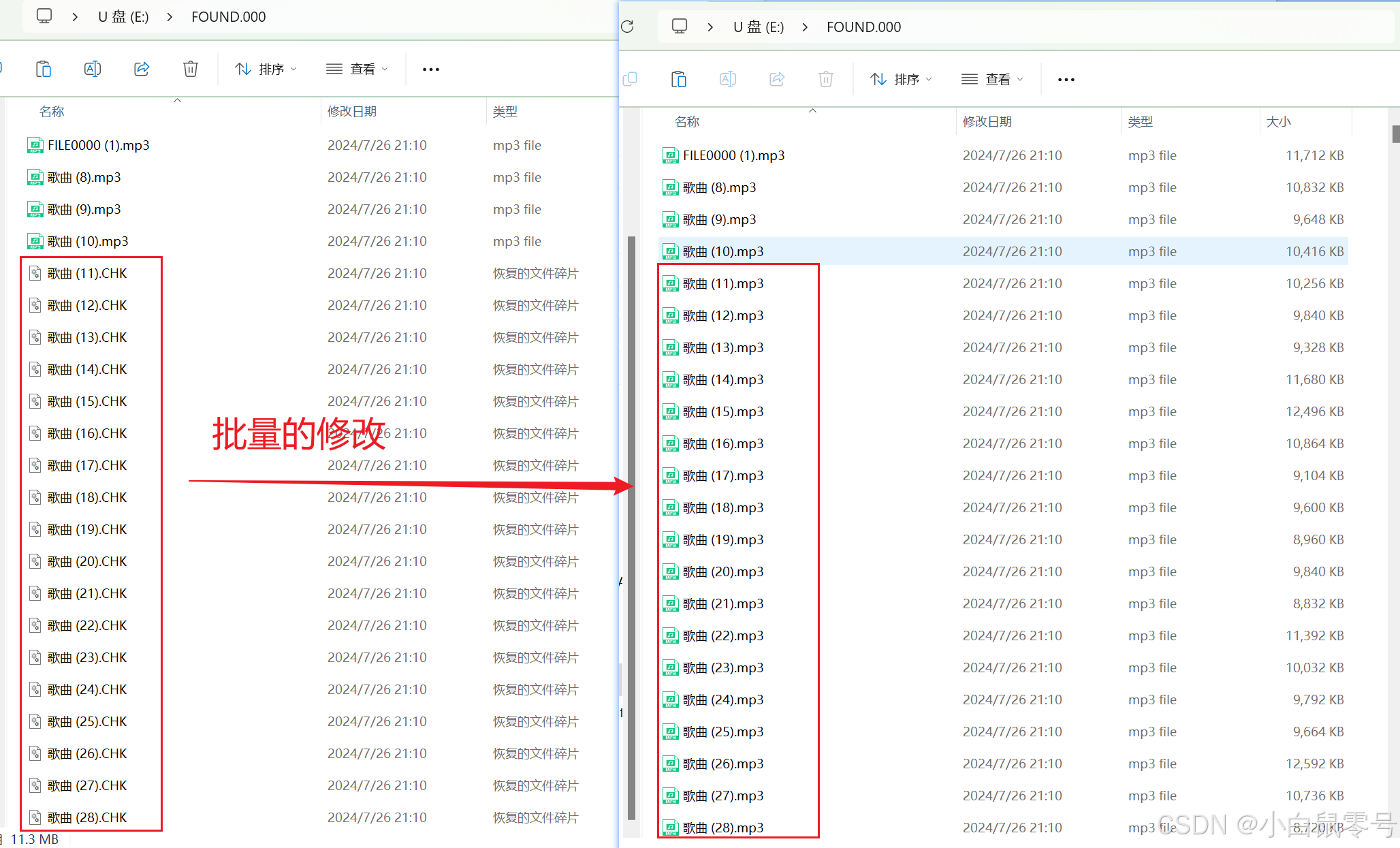Open the 排序 sort dropdown in the right window
Viewport: 1400px width, 848px height.
click(x=902, y=79)
